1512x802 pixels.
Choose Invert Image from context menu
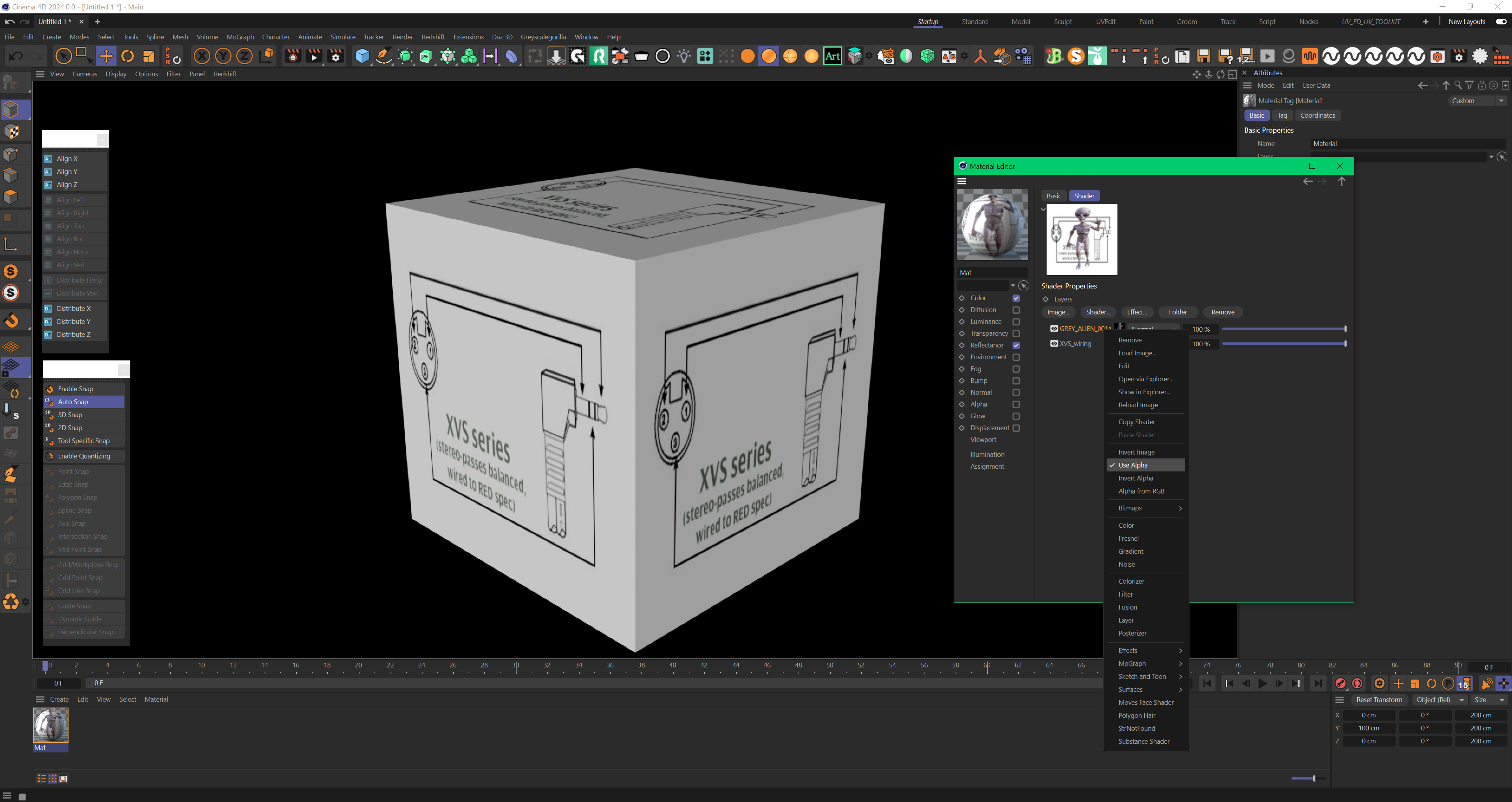pyautogui.click(x=1146, y=452)
